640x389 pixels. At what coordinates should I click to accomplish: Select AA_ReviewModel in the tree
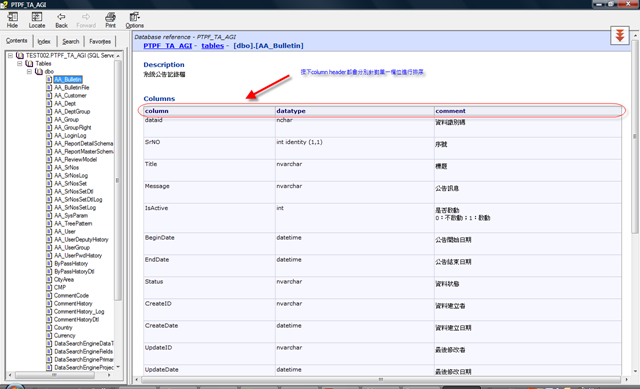[x=76, y=160]
